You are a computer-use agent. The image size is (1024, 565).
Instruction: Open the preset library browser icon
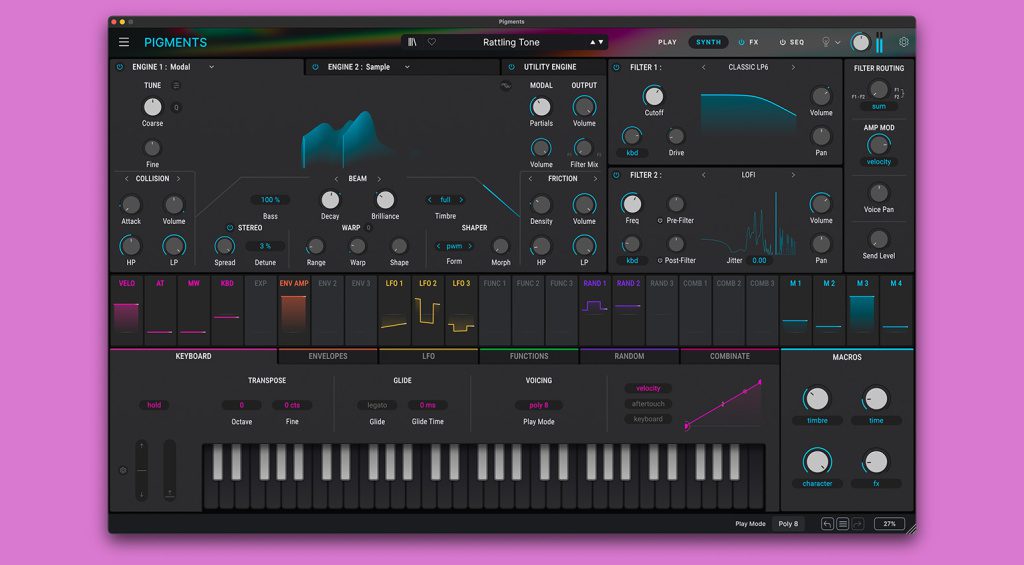tap(414, 42)
